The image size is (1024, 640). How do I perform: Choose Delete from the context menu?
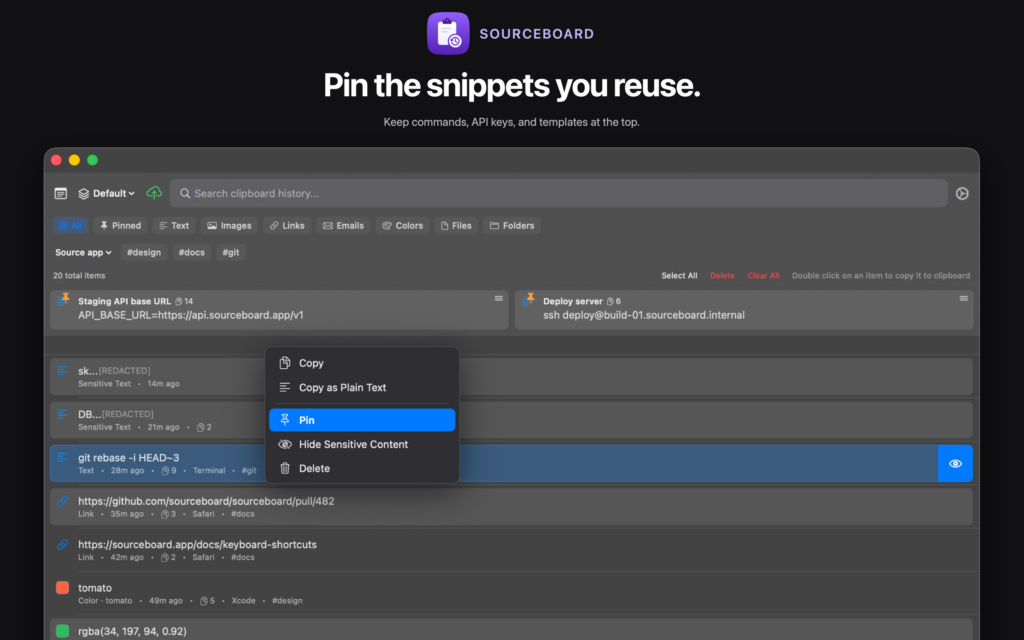point(362,468)
